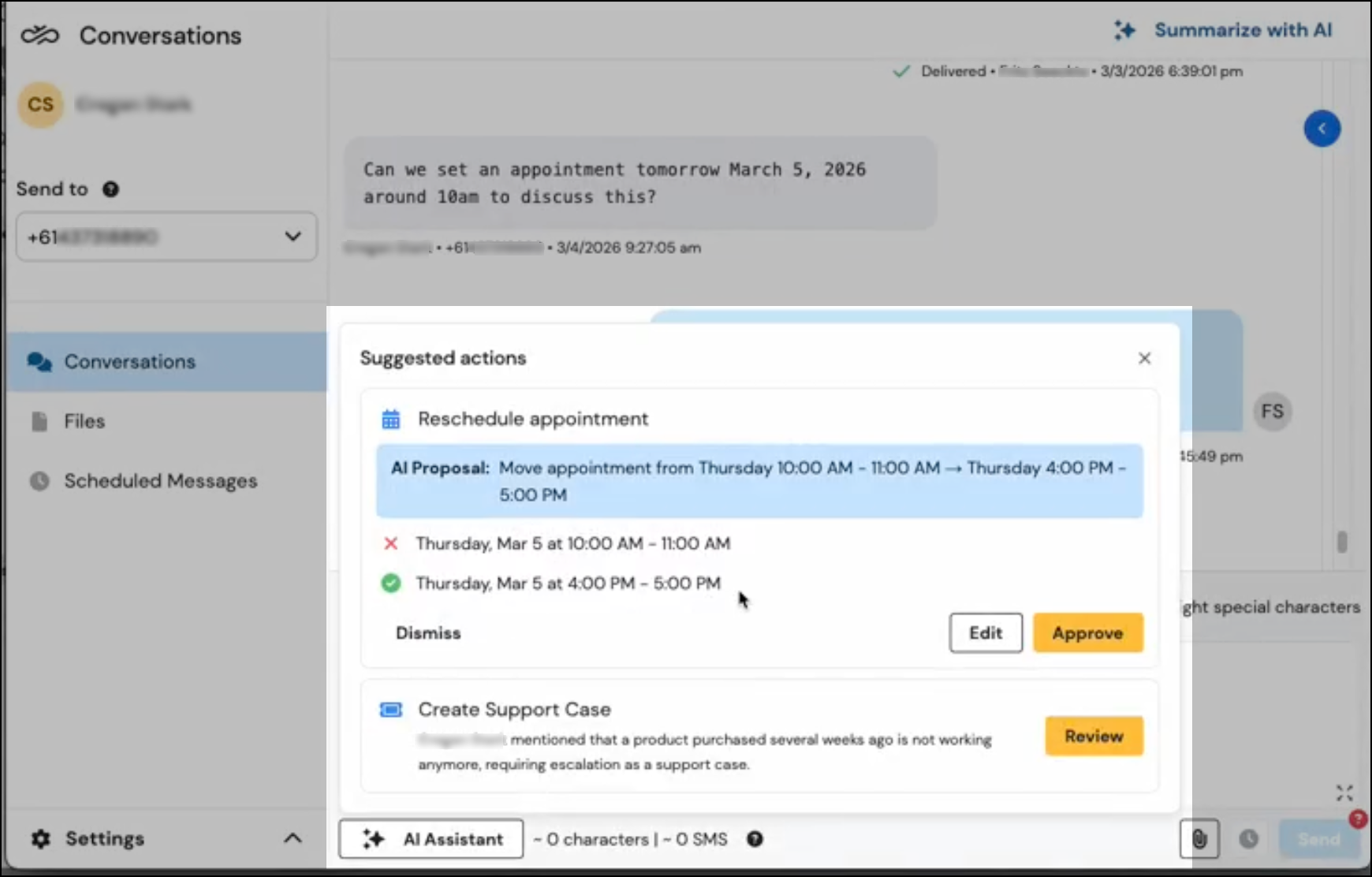Click the attachment paperclip icon
The width and height of the screenshot is (1372, 877).
click(1199, 839)
